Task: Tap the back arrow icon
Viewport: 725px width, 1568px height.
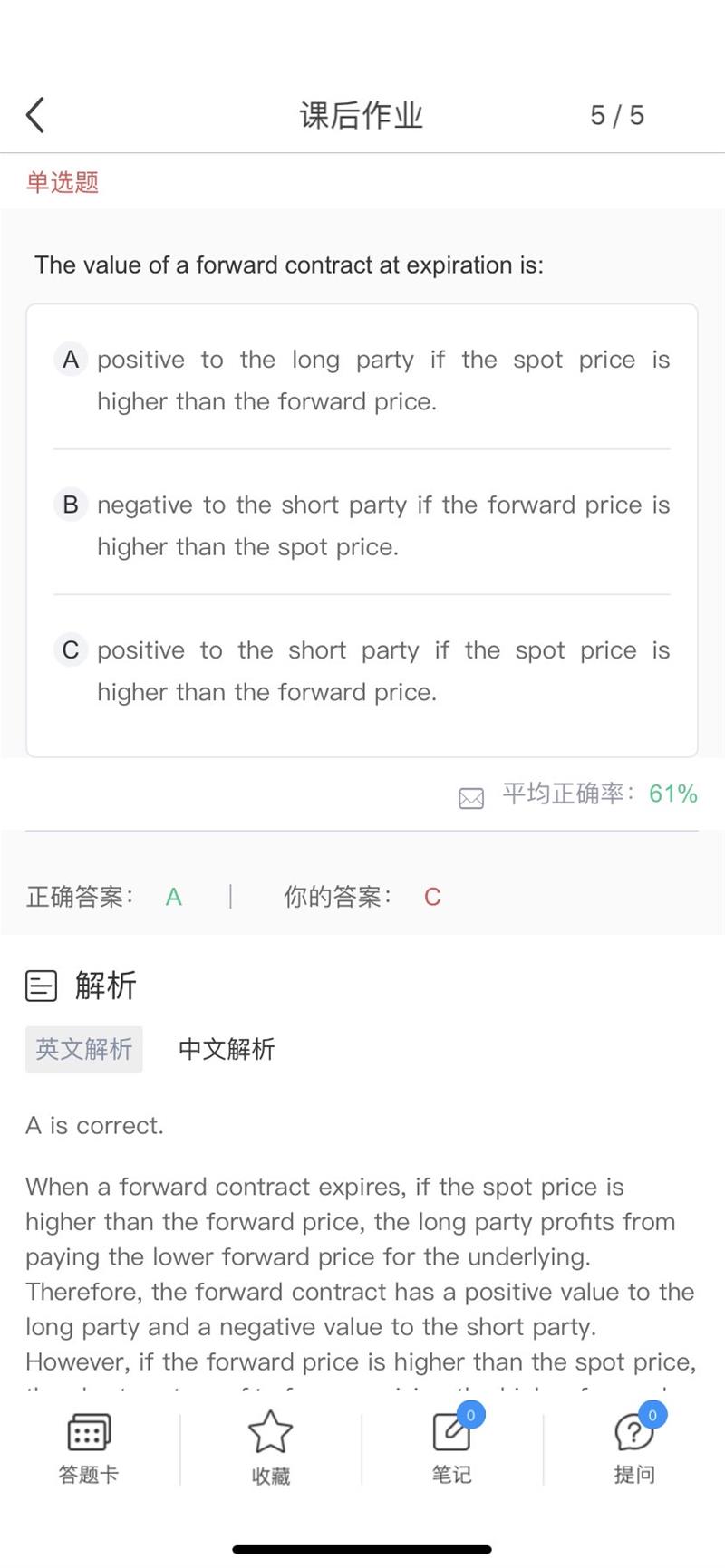Action: pyautogui.click(x=36, y=115)
